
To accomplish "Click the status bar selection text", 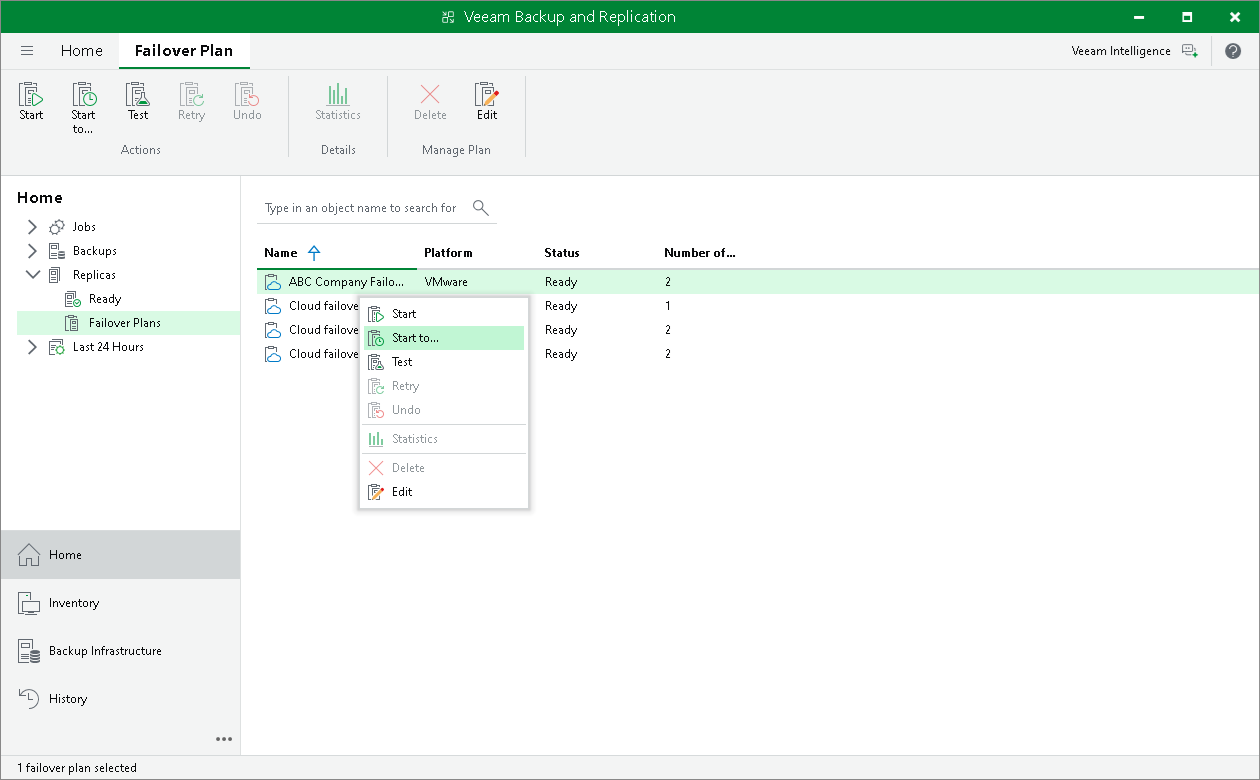I will point(77,768).
